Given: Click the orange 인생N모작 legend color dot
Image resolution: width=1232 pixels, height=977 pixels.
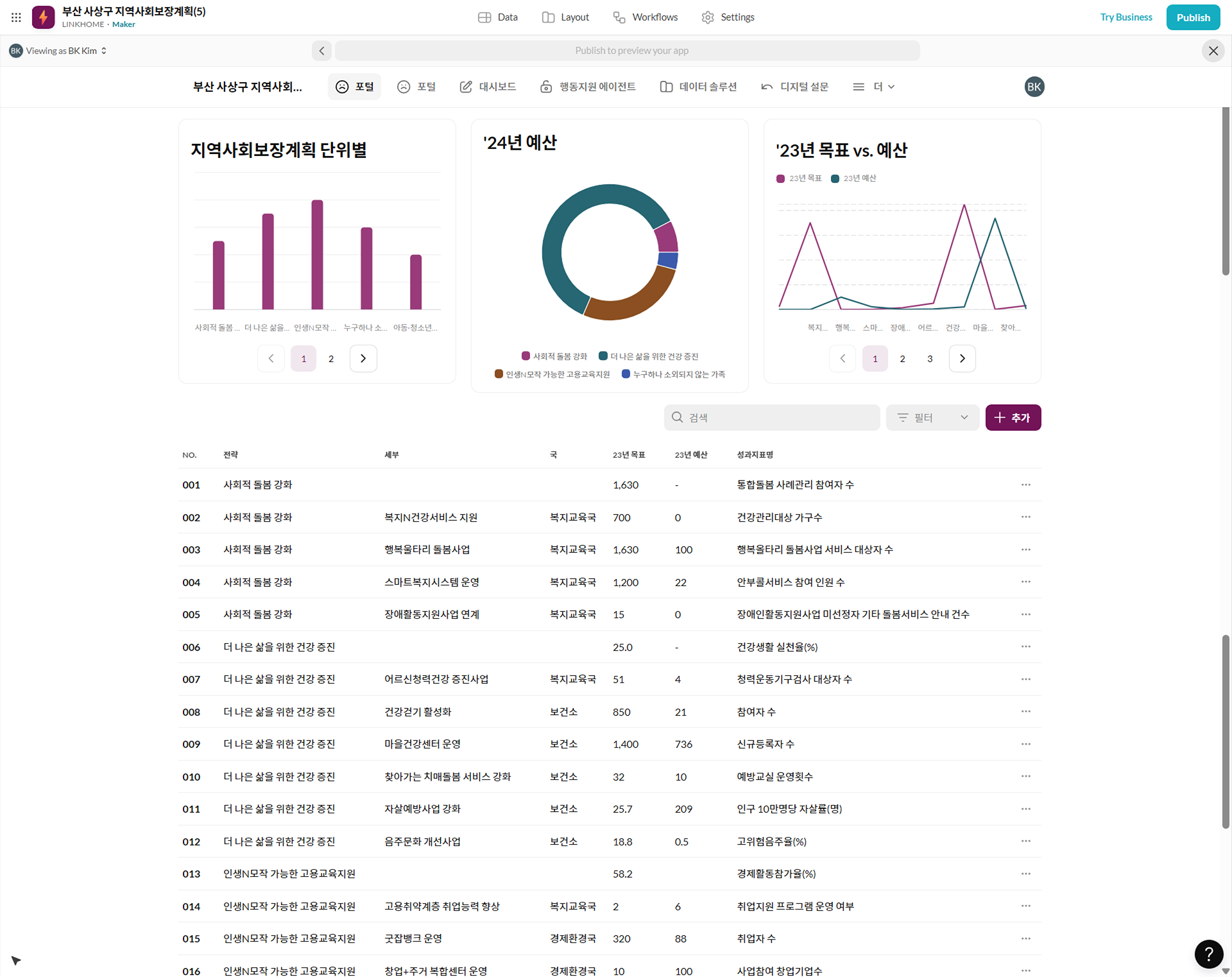Looking at the screenshot, I should click(499, 374).
